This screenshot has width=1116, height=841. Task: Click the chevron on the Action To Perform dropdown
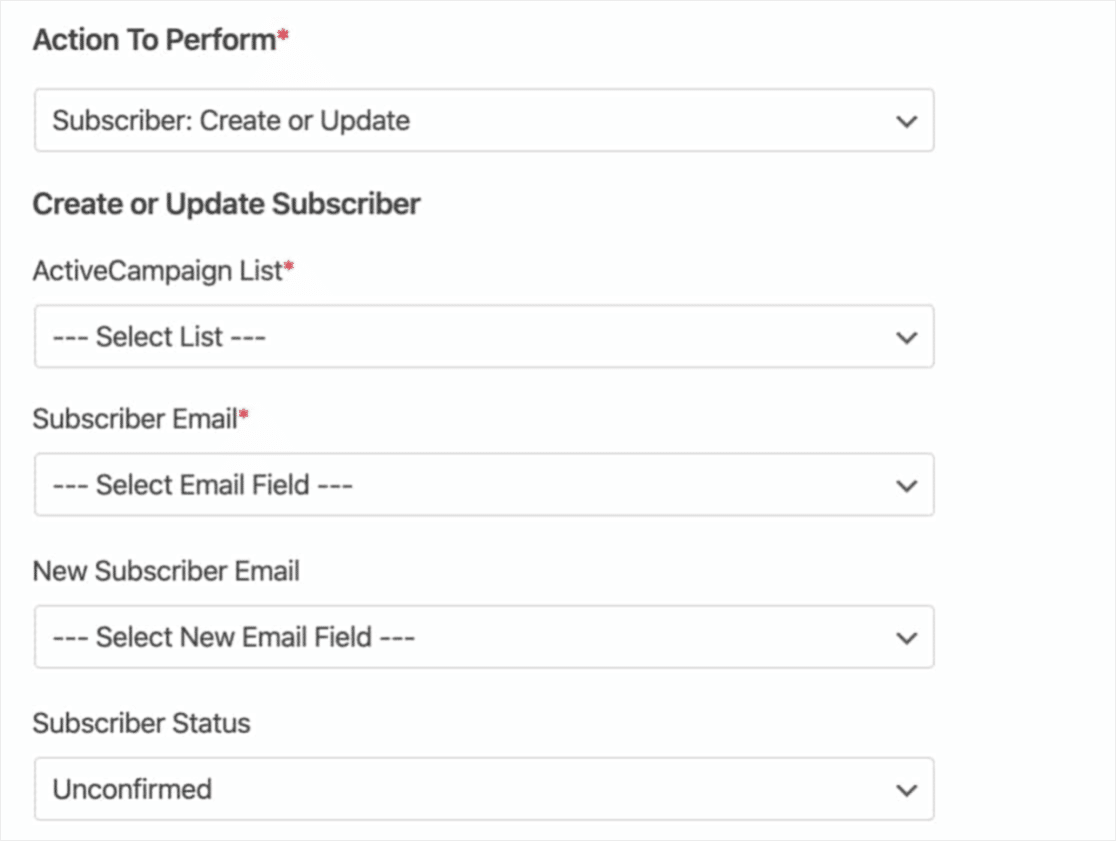[906, 120]
